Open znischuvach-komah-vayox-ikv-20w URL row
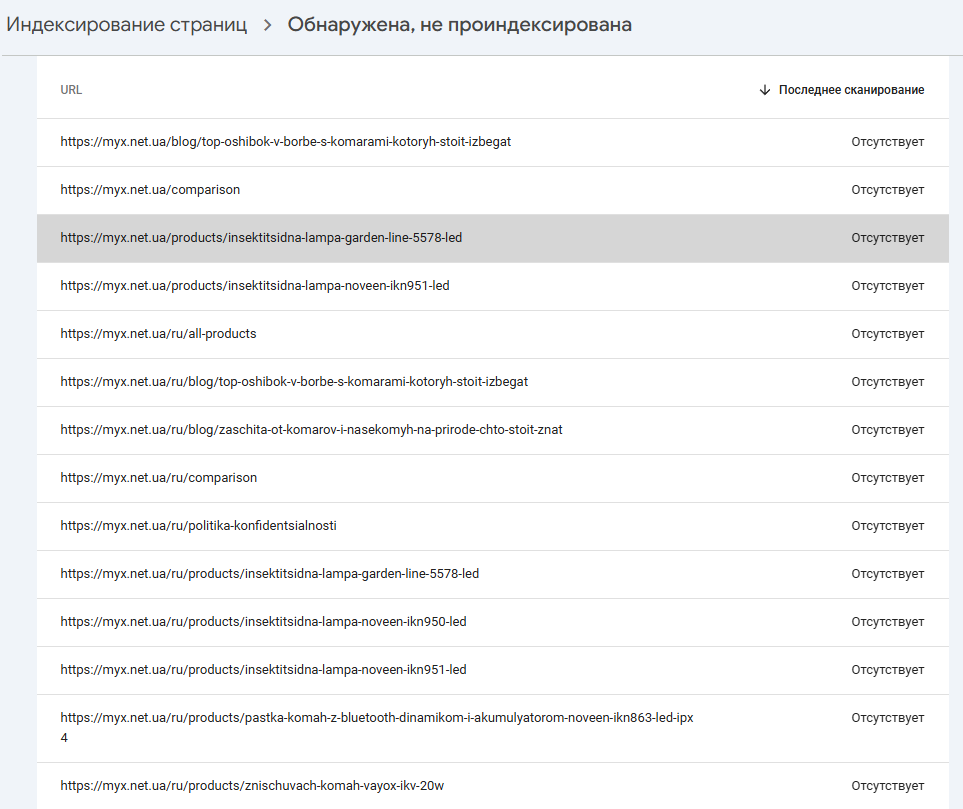This screenshot has width=963, height=809. [493, 786]
